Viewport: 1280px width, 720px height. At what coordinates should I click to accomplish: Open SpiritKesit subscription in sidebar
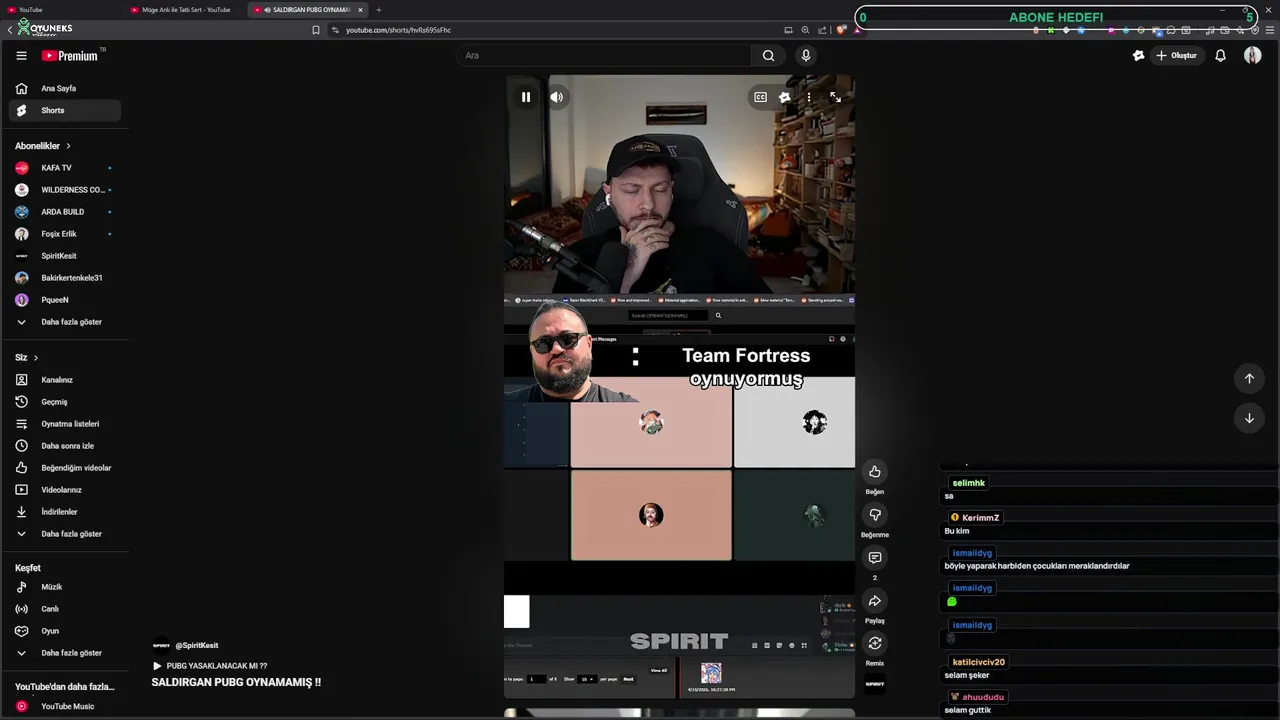[x=65, y=256]
